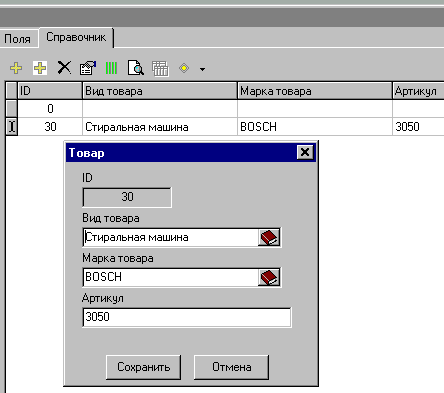444x393 pixels.
Task: Focus the Марка товара input with BOSCH
Action: pos(171,277)
